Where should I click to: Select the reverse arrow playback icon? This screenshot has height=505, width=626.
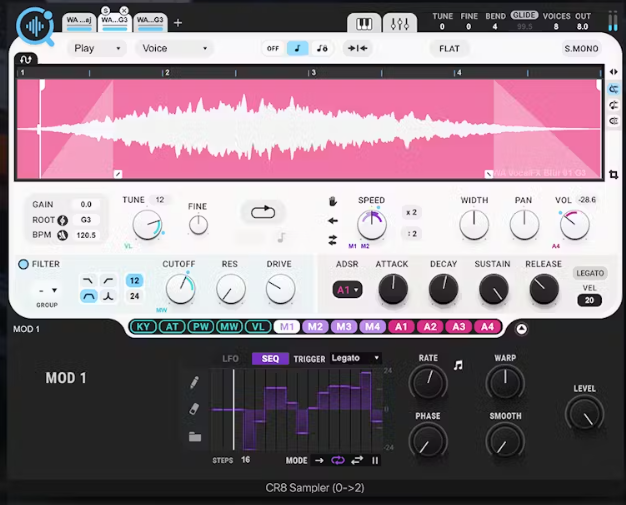coord(333,220)
